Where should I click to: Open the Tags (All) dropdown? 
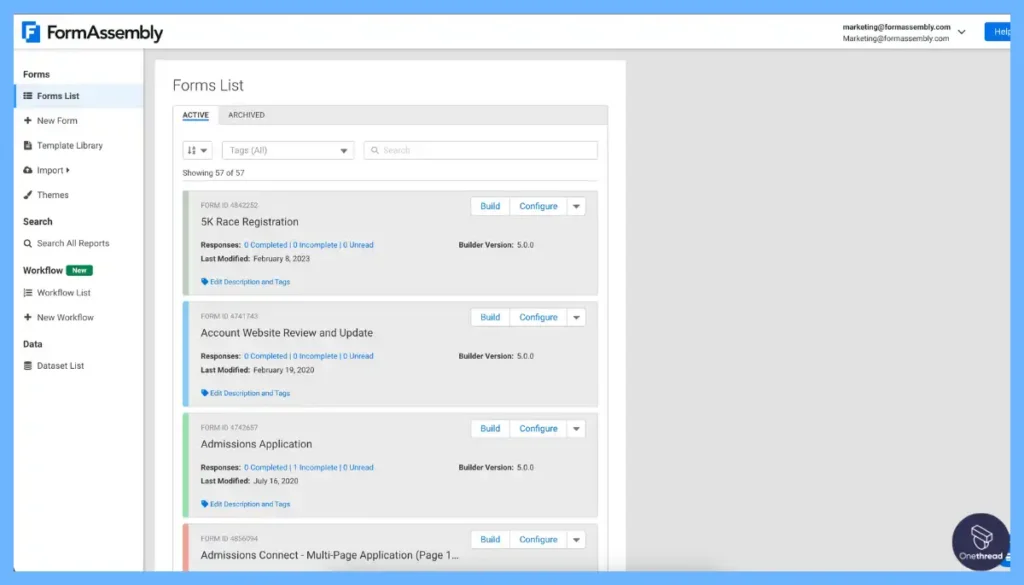(288, 151)
